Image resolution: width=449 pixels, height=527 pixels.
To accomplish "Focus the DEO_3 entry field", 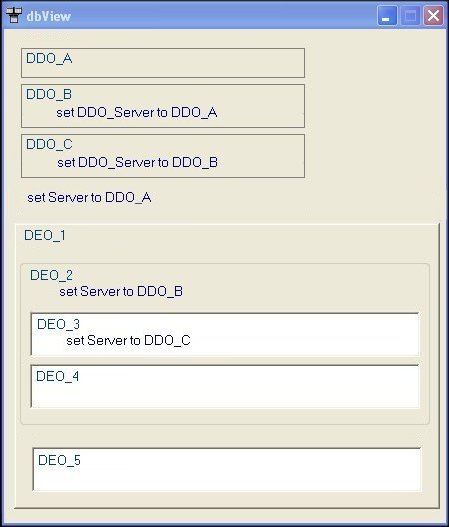I will [225, 334].
